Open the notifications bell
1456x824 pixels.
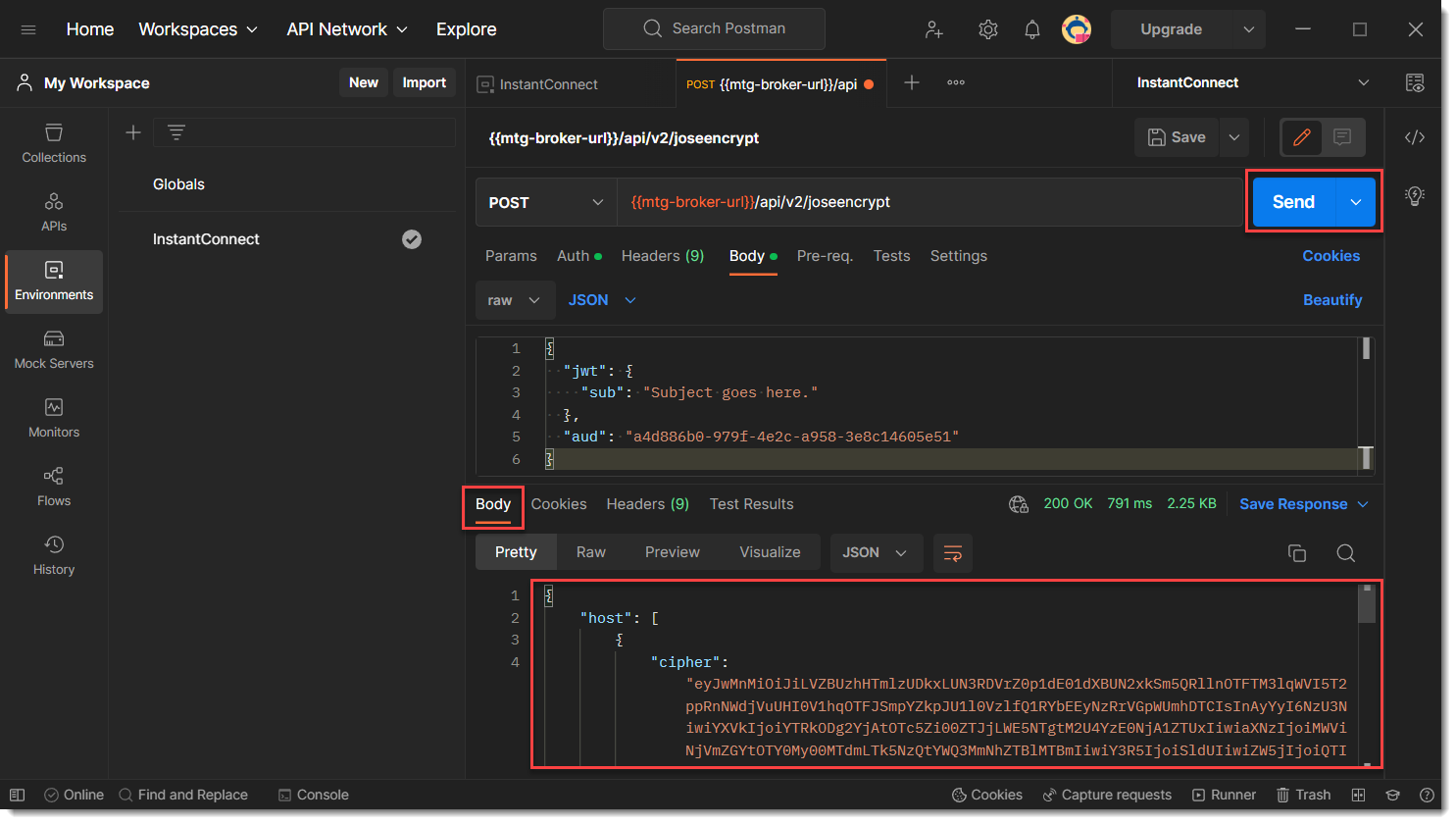(x=1032, y=29)
